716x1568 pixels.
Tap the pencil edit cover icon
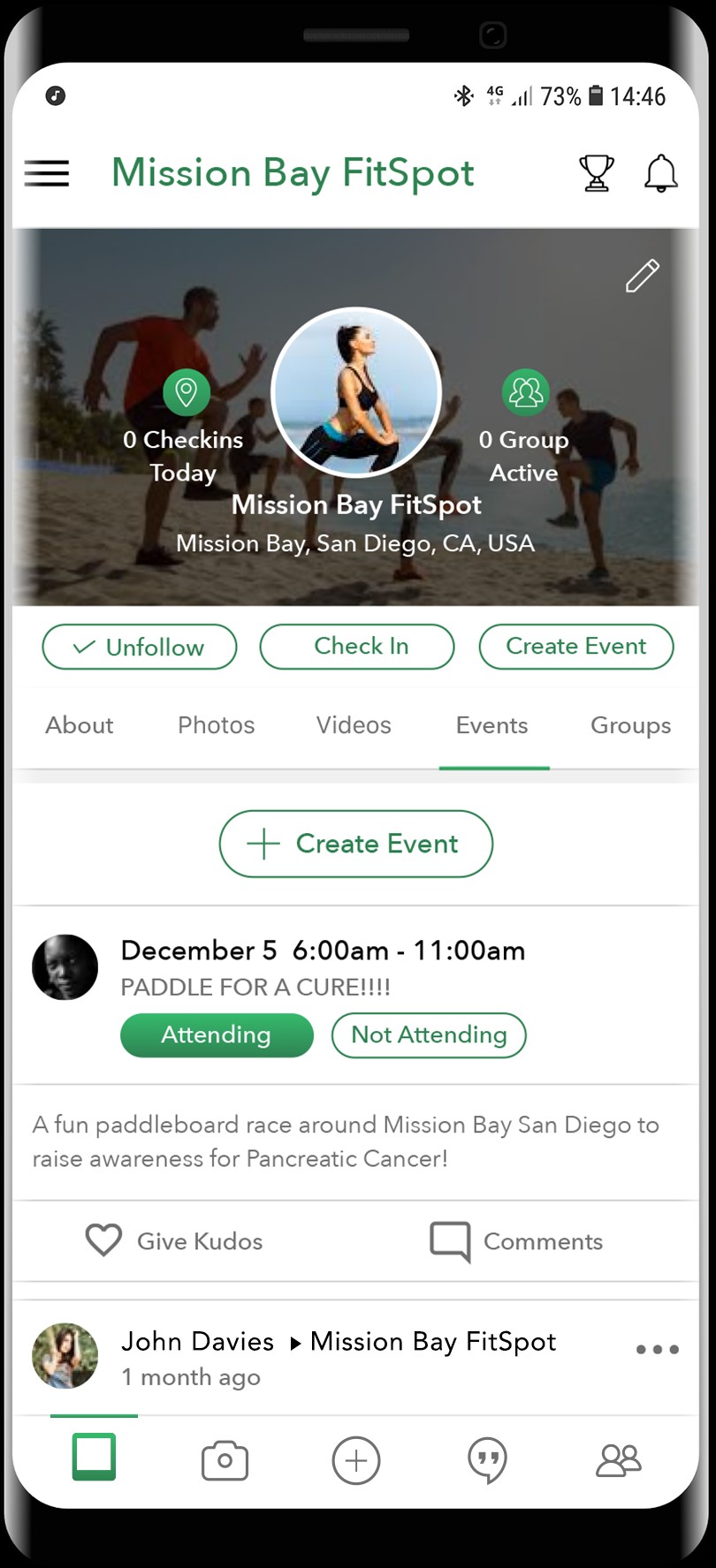643,276
